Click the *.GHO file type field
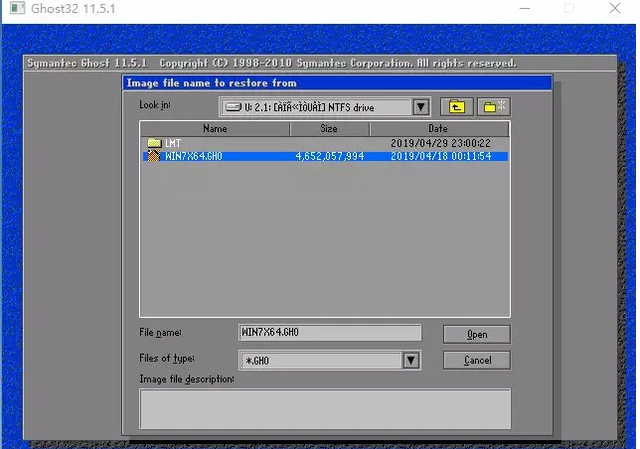The width and height of the screenshot is (640, 449). click(321, 360)
